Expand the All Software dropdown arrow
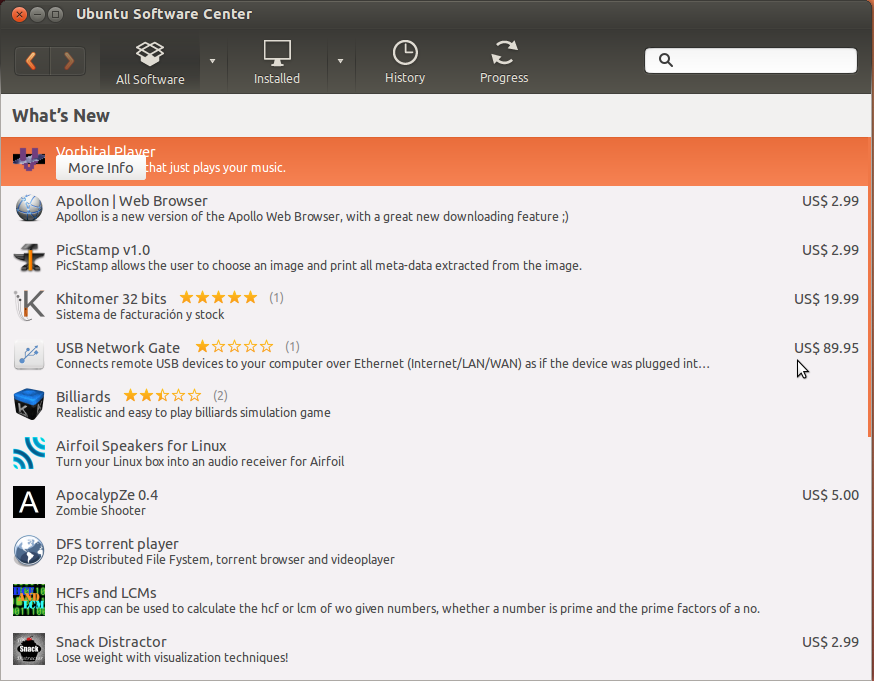Screen dimensions: 874x681 (x=210, y=60)
